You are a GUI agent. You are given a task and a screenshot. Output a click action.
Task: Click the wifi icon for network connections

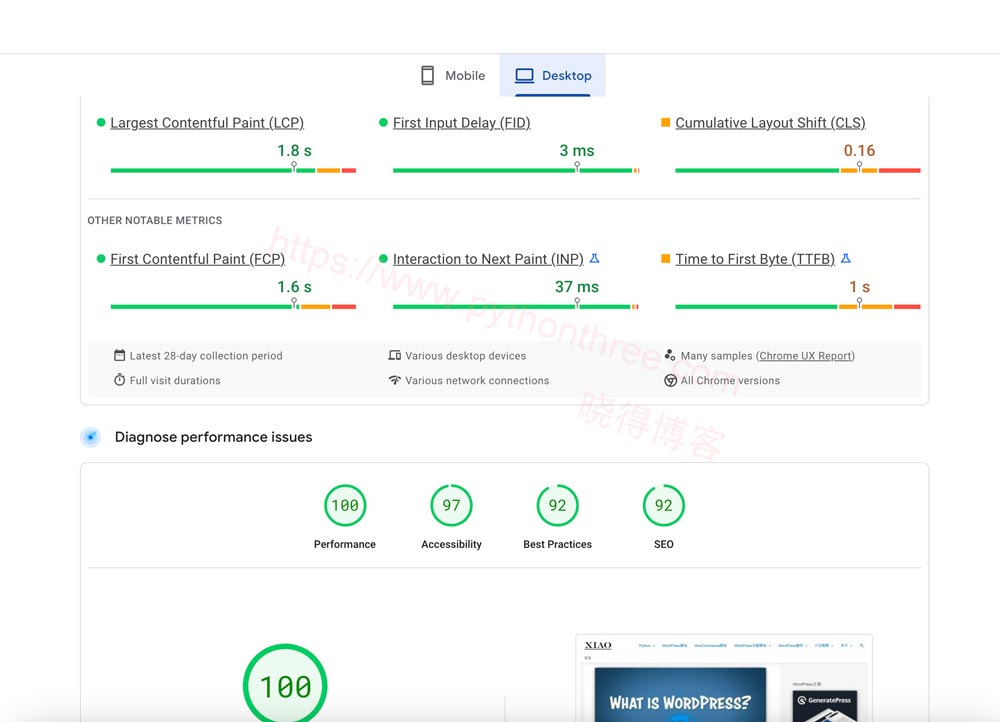(x=395, y=381)
